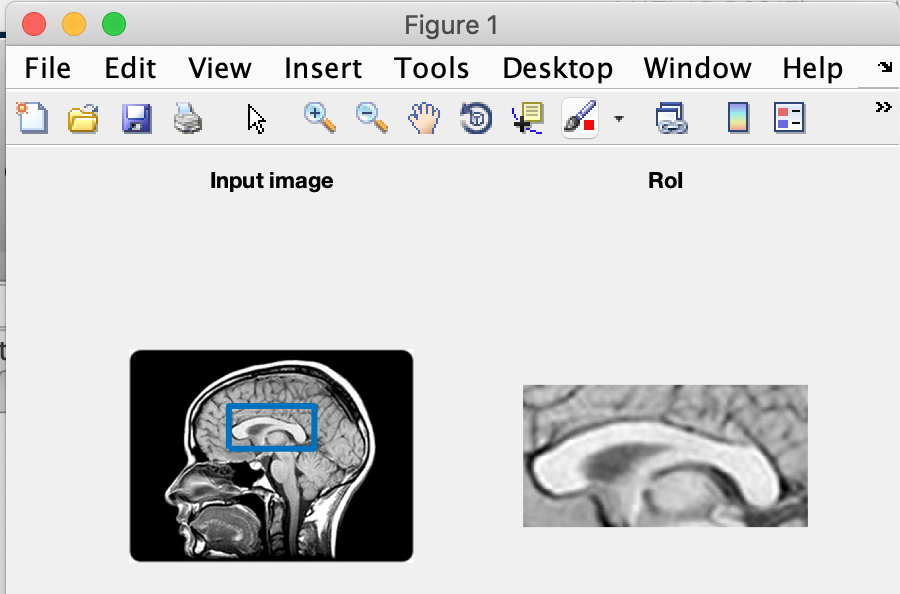Close the Figure 1 window
This screenshot has width=900, height=594.
34,24
